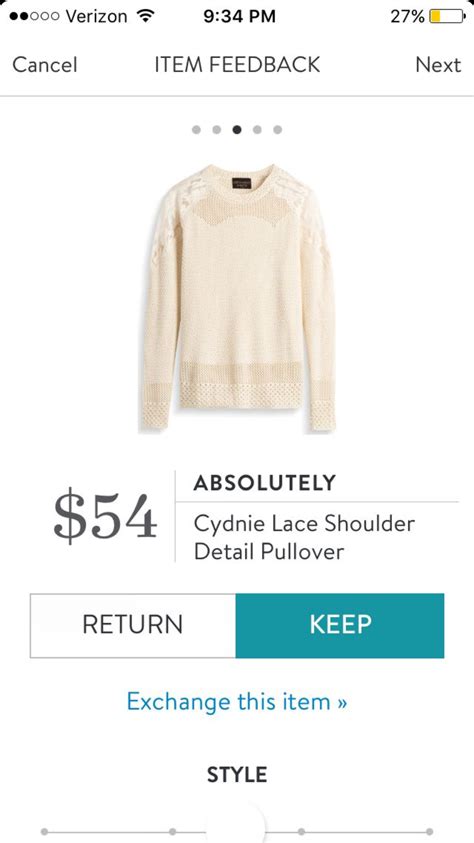Select the fifth page indicator dot
This screenshot has height=843, width=474.
coord(277,130)
